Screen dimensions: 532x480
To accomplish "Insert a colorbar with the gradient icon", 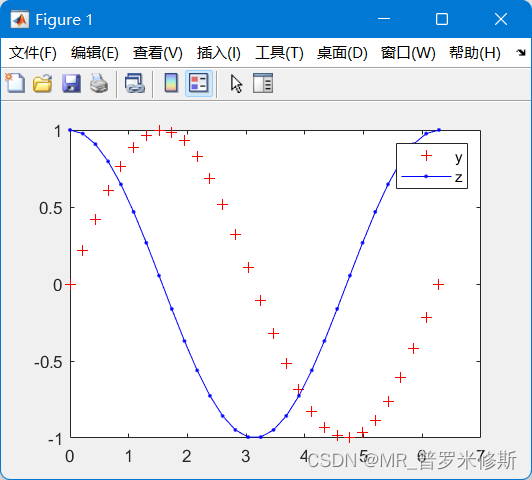I will pyautogui.click(x=171, y=83).
